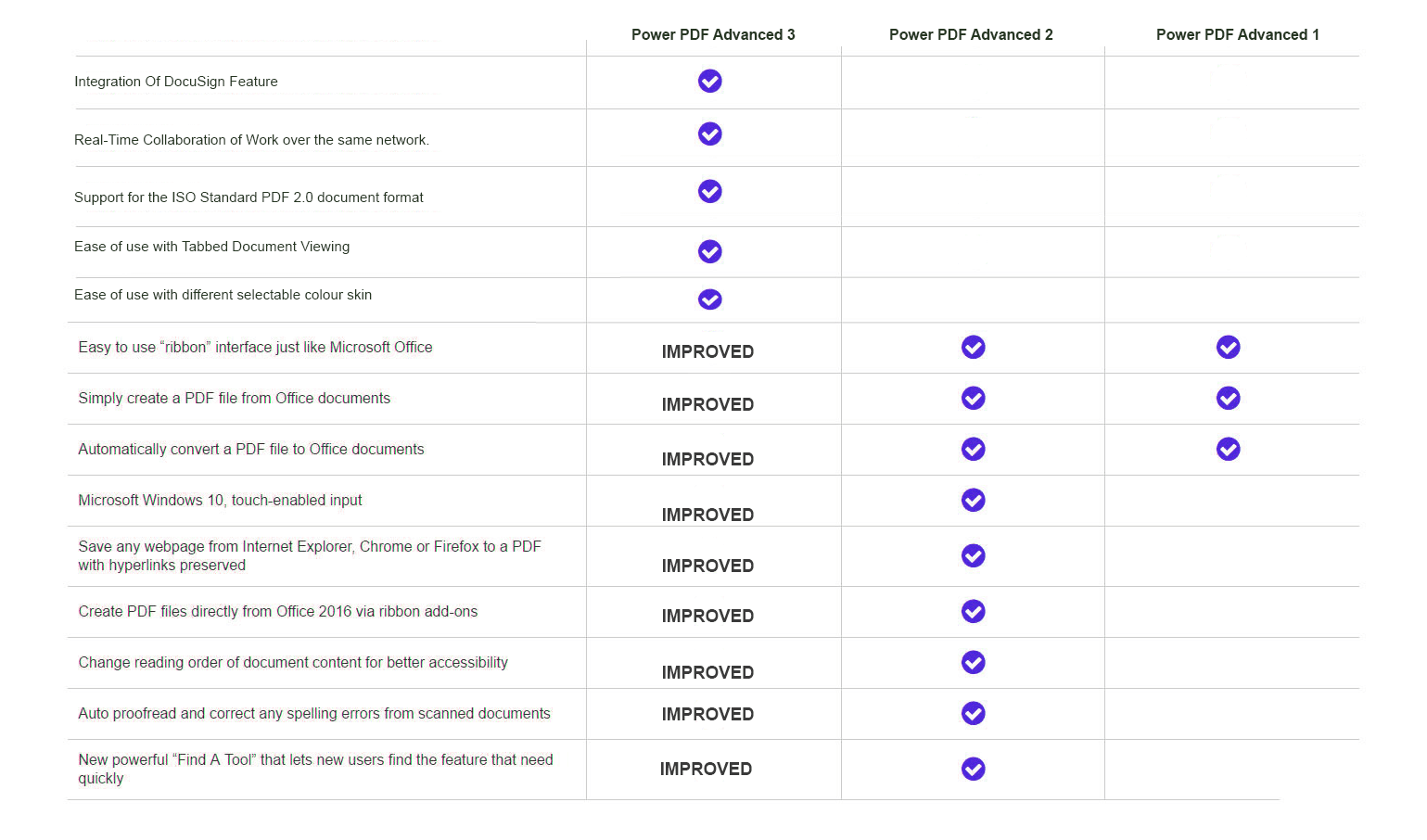Click Advanced 2 checkmark for change reading order row
This screenshot has height=840, width=1427.
pyautogui.click(x=974, y=662)
